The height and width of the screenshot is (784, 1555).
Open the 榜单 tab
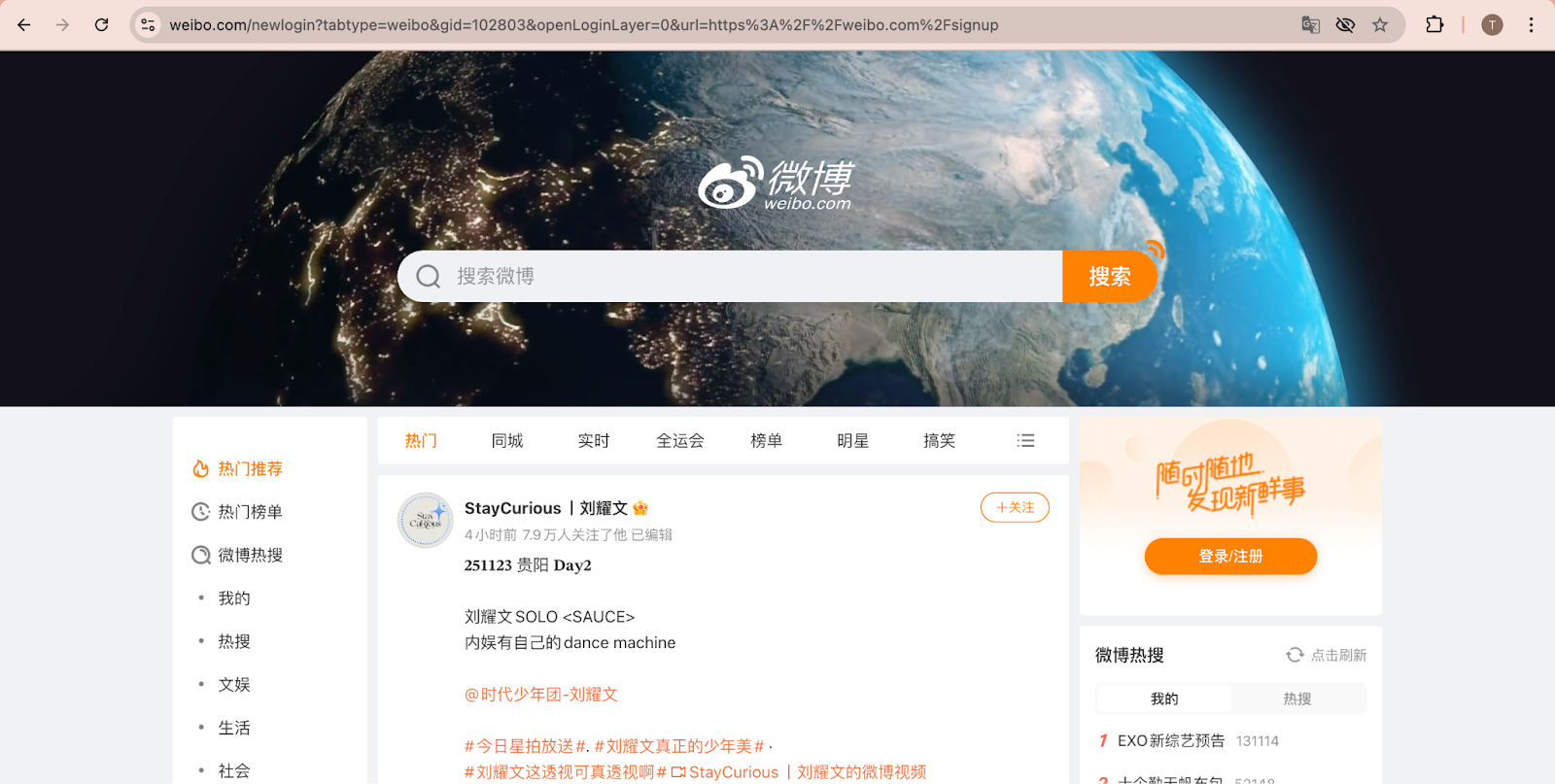(x=767, y=441)
